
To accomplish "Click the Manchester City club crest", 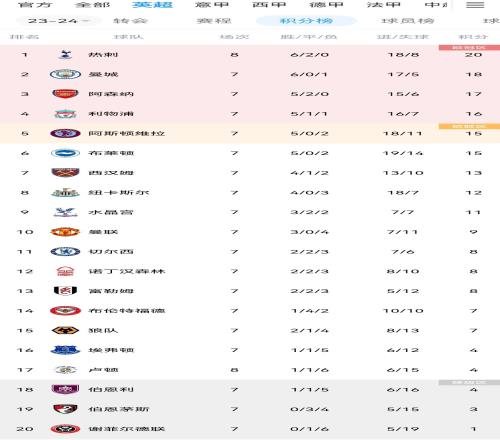I will pos(65,74).
